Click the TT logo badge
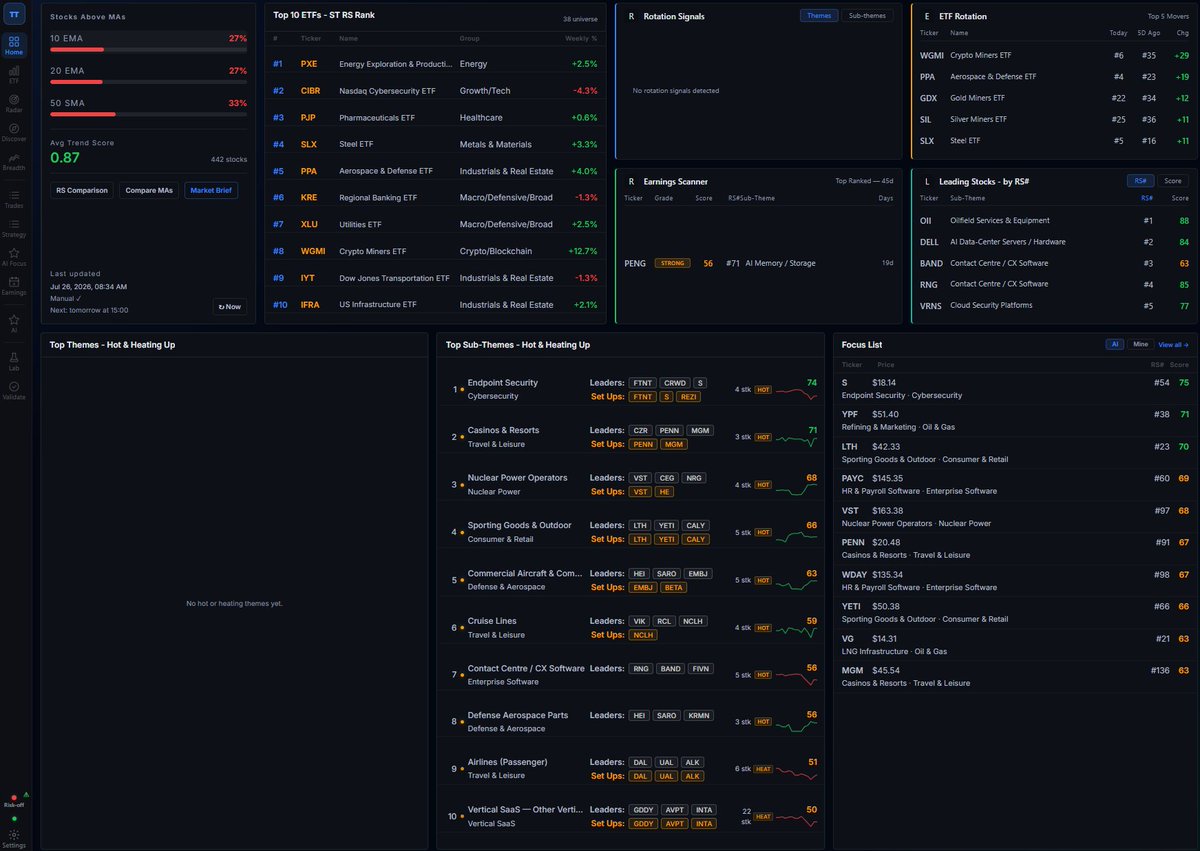This screenshot has height=851, width=1200. tap(14, 14)
